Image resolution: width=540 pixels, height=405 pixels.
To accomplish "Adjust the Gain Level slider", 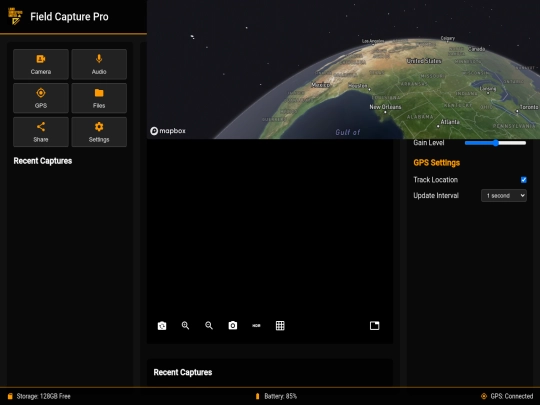I will 495,143.
